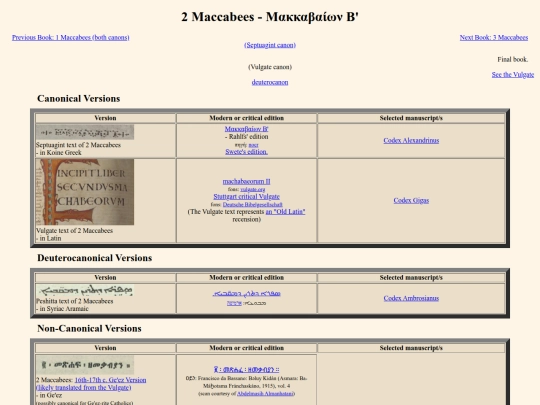Open Codex Gigas manuscript link
The image size is (540, 405).
(x=411, y=200)
